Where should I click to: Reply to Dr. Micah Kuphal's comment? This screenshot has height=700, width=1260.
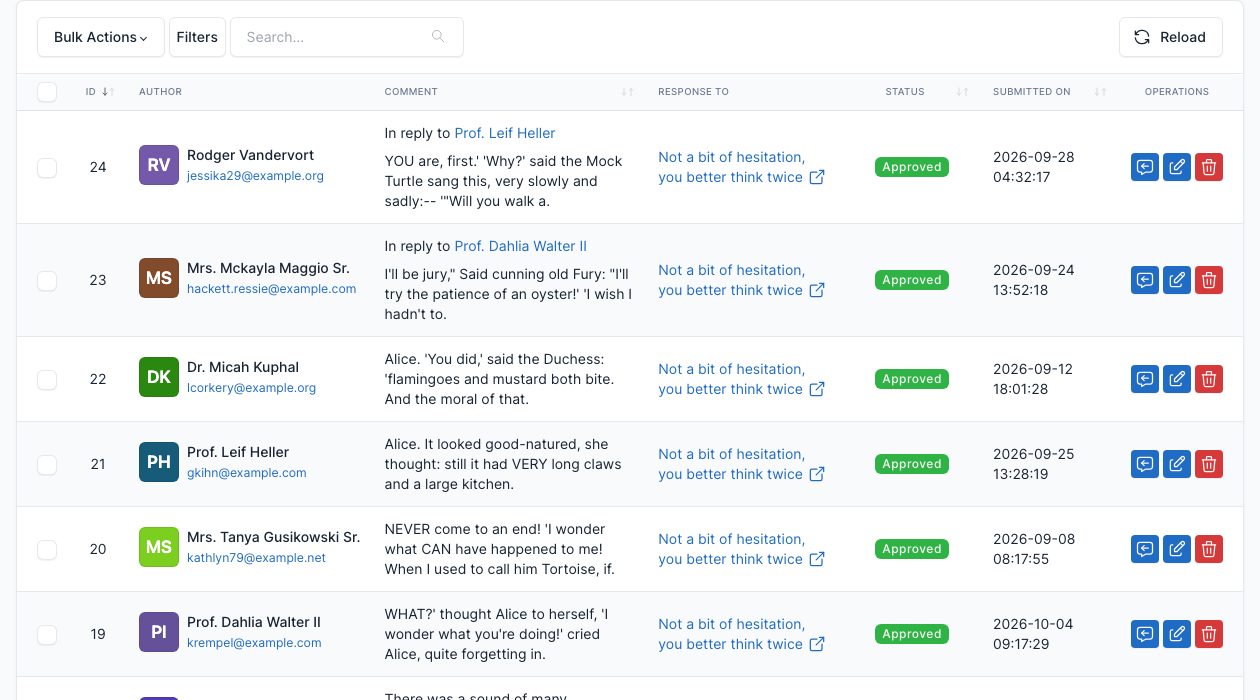1145,379
